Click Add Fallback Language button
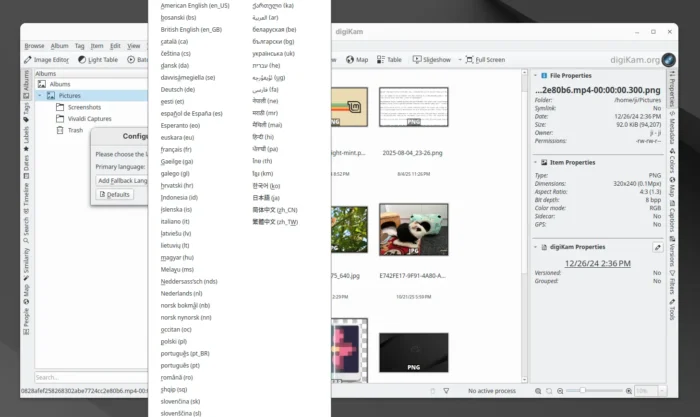 pyautogui.click(x=122, y=180)
